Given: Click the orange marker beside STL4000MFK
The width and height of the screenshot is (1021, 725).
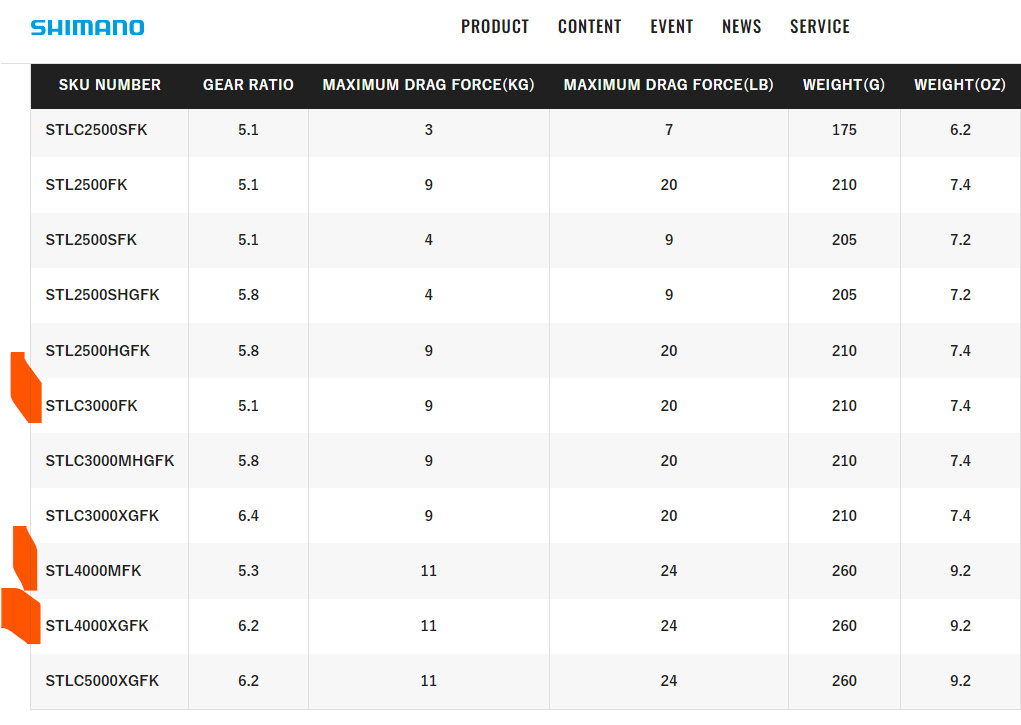Looking at the screenshot, I should 26,558.
